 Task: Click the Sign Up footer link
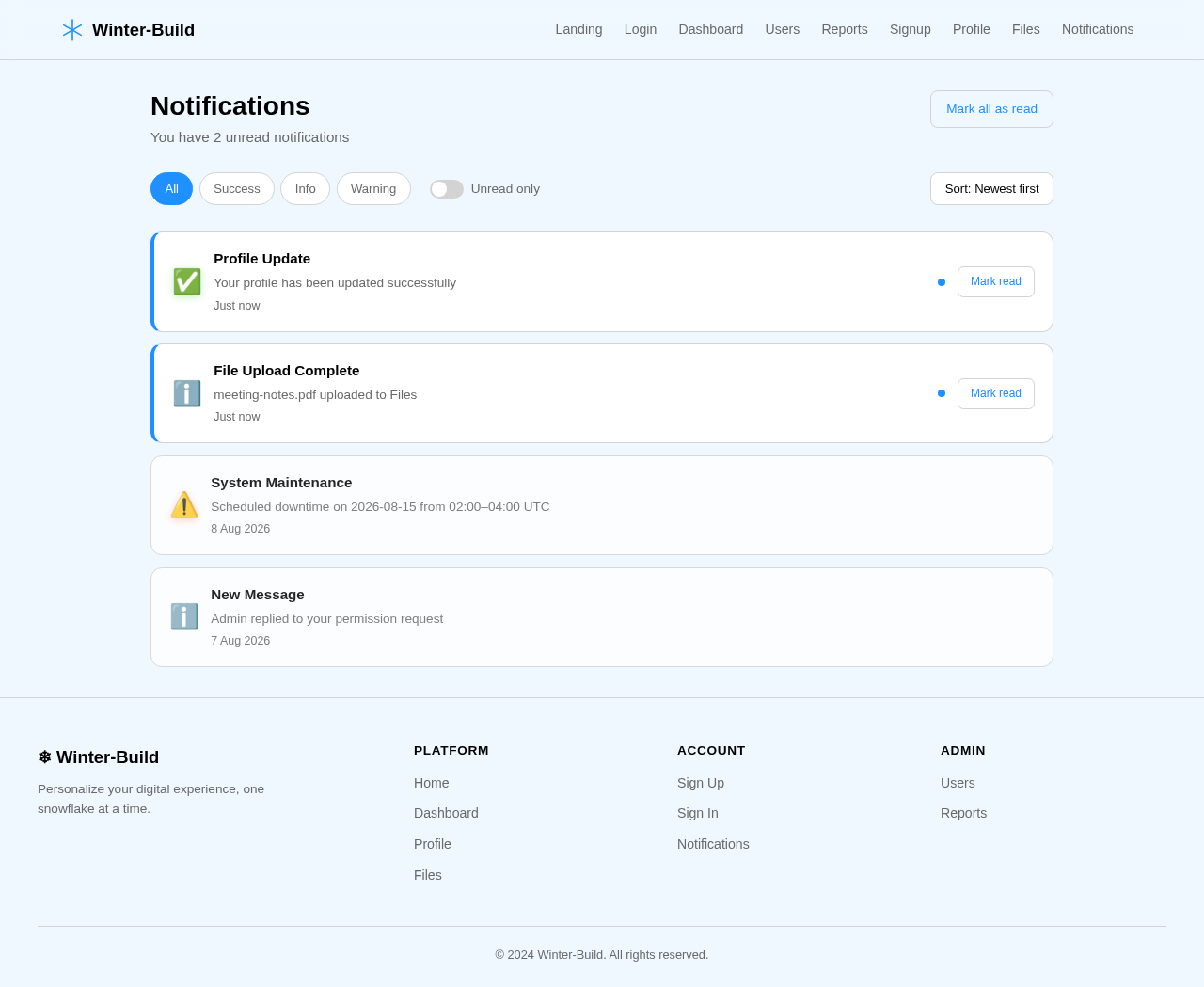click(701, 783)
